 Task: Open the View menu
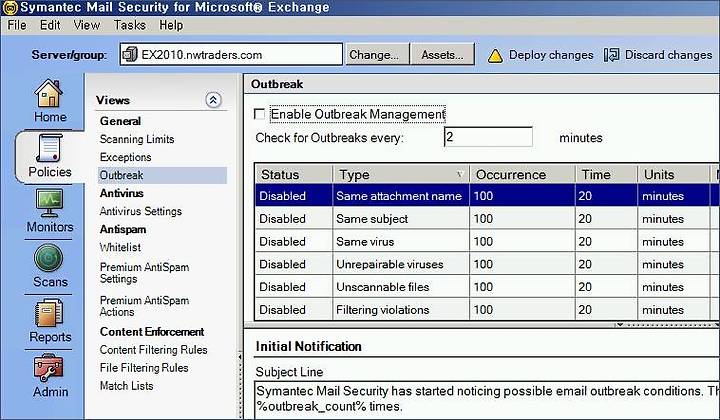point(87,25)
